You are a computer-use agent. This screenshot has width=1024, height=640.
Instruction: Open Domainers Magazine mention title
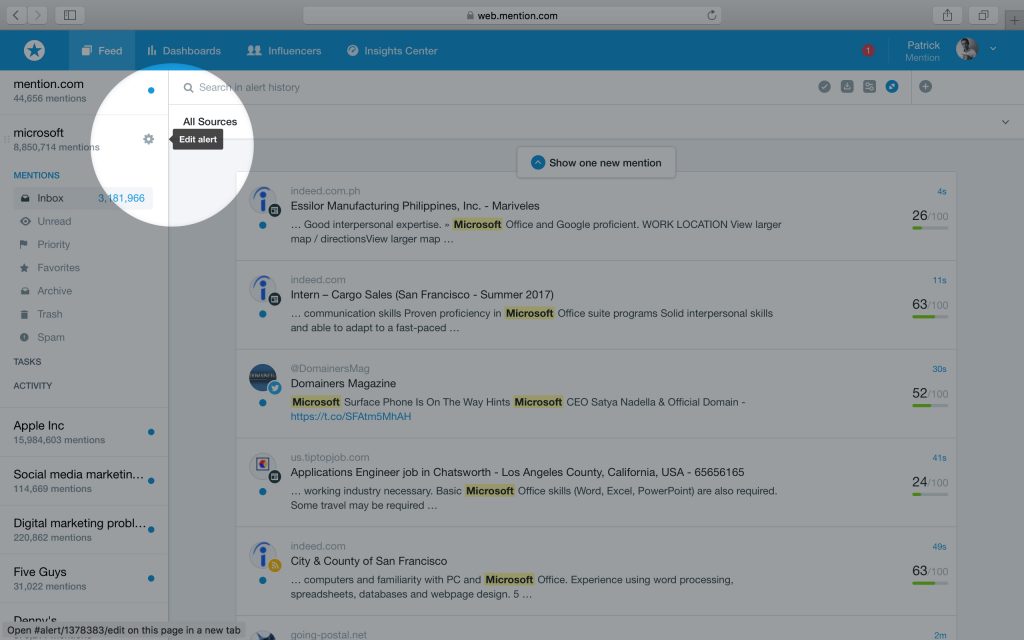pos(343,383)
